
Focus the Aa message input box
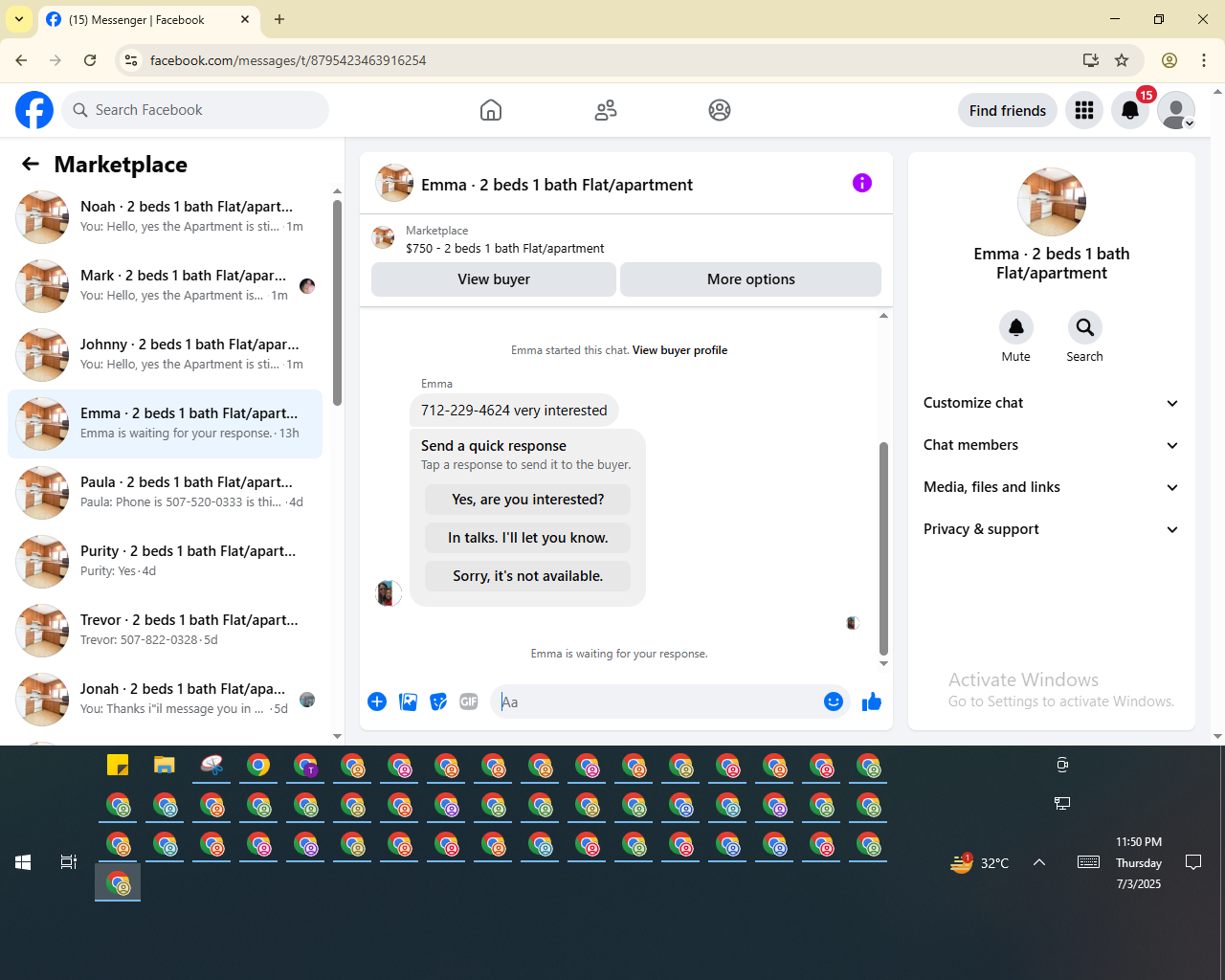coord(657,702)
